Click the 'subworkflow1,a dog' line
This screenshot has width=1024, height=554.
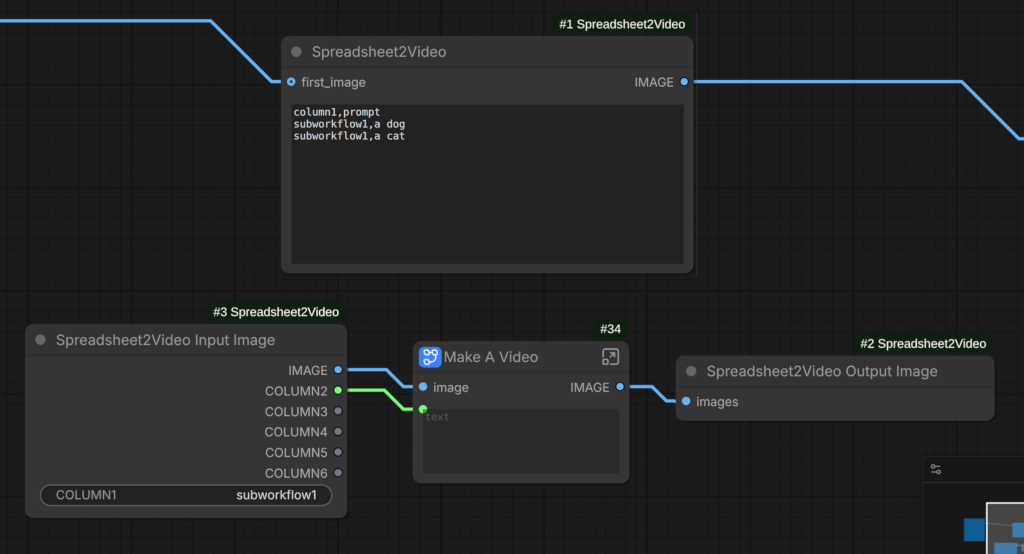349,124
